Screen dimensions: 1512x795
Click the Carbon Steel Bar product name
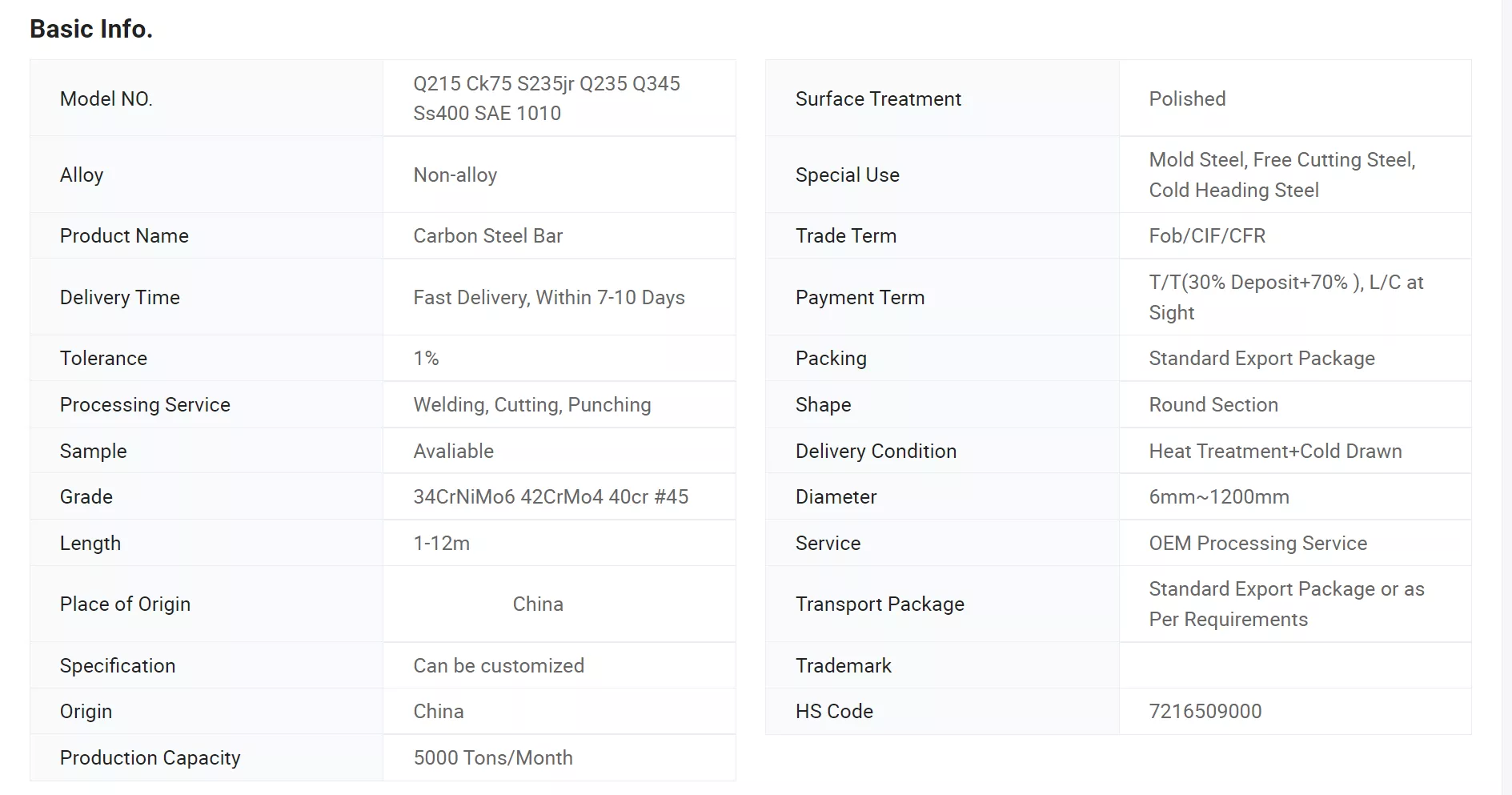coord(488,235)
